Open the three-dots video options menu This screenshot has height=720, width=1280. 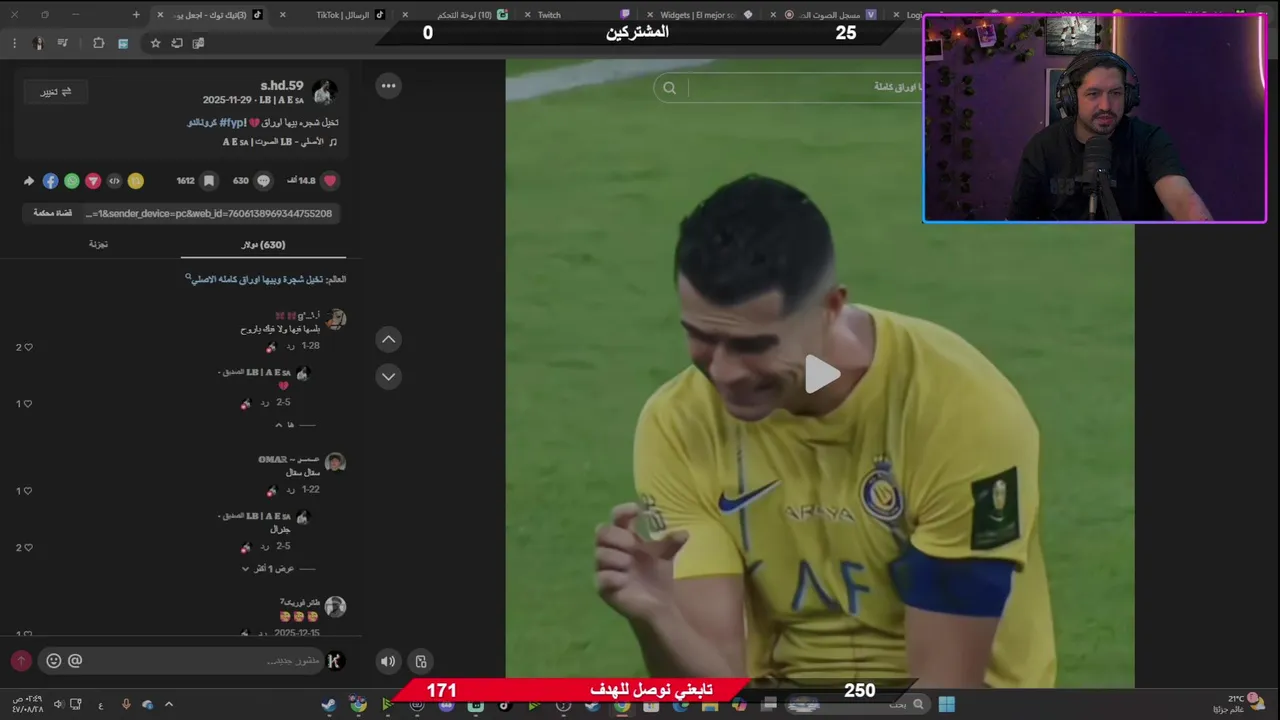[x=388, y=86]
